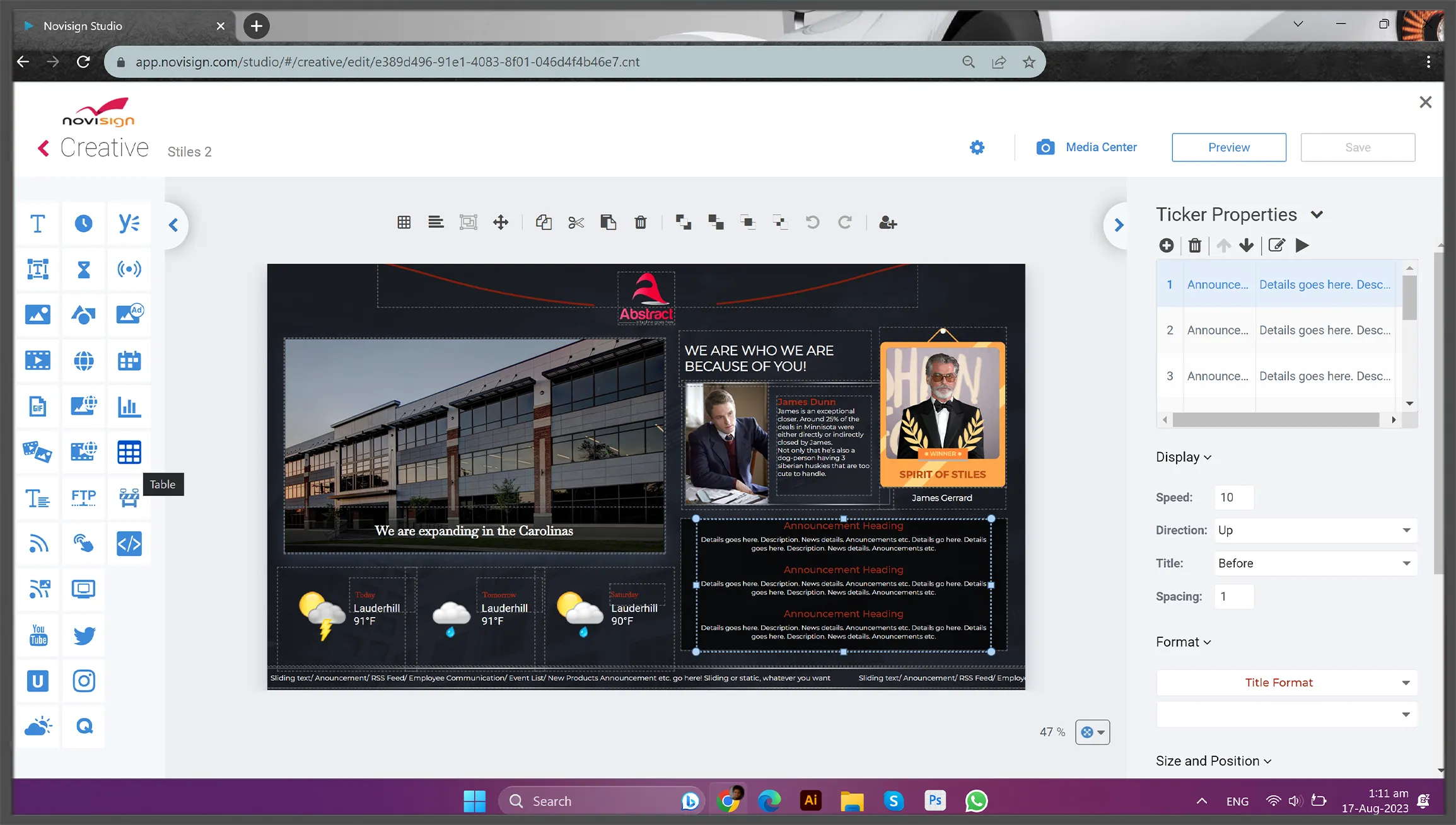
Task: Click the YouTube widget icon
Action: tap(37, 635)
